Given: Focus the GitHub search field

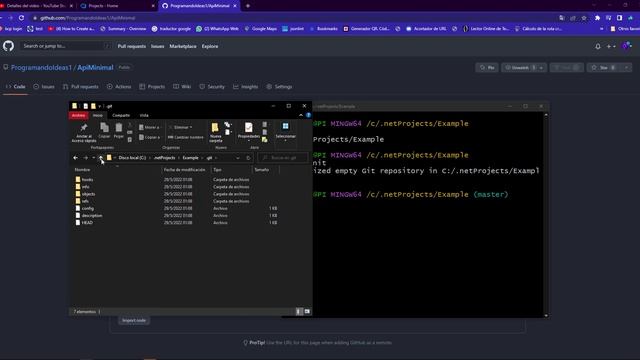Looking at the screenshot, I should coord(65,46).
